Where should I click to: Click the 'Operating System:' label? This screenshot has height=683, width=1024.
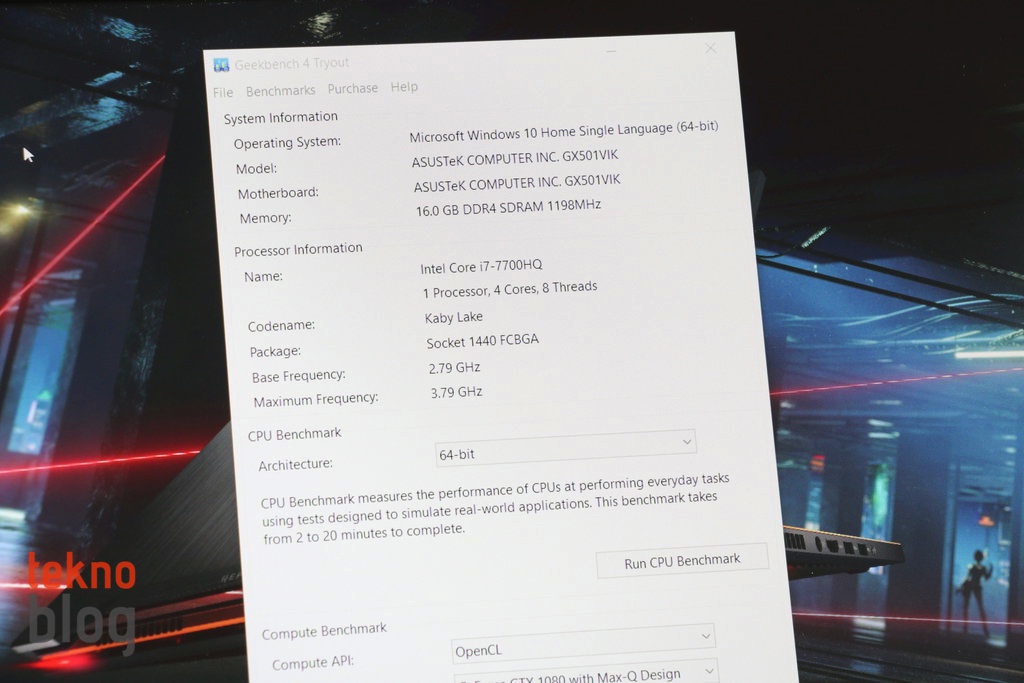tap(287, 142)
